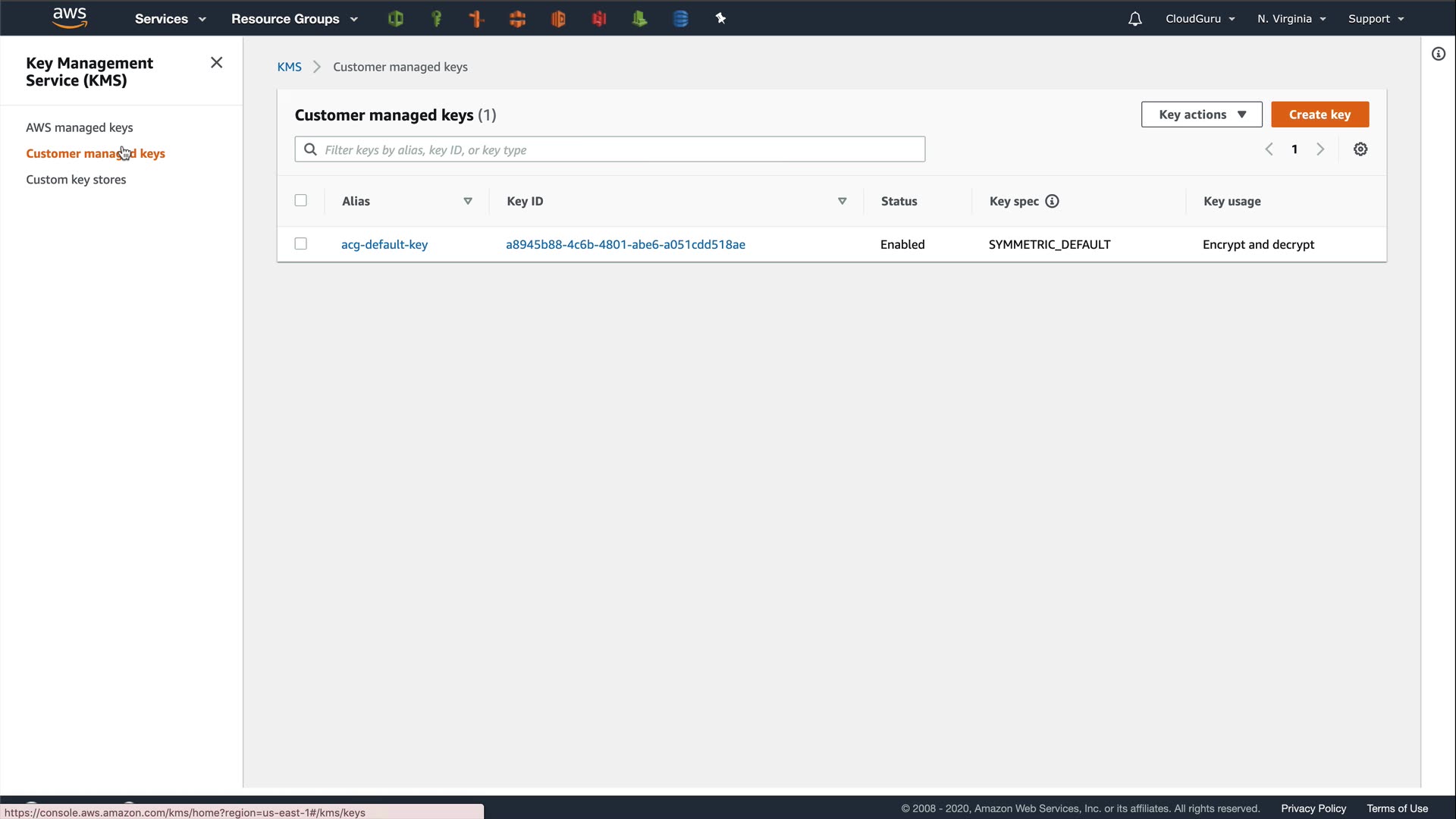Click the AWS logo

coord(70,18)
